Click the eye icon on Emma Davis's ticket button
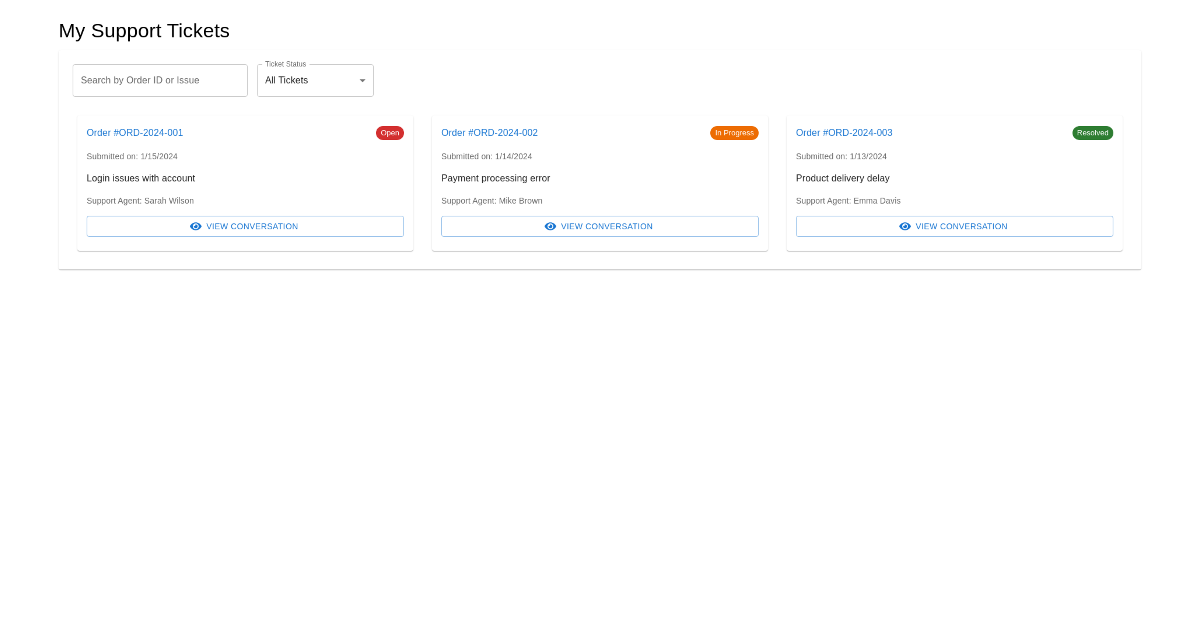The image size is (1200, 630). pos(905,226)
